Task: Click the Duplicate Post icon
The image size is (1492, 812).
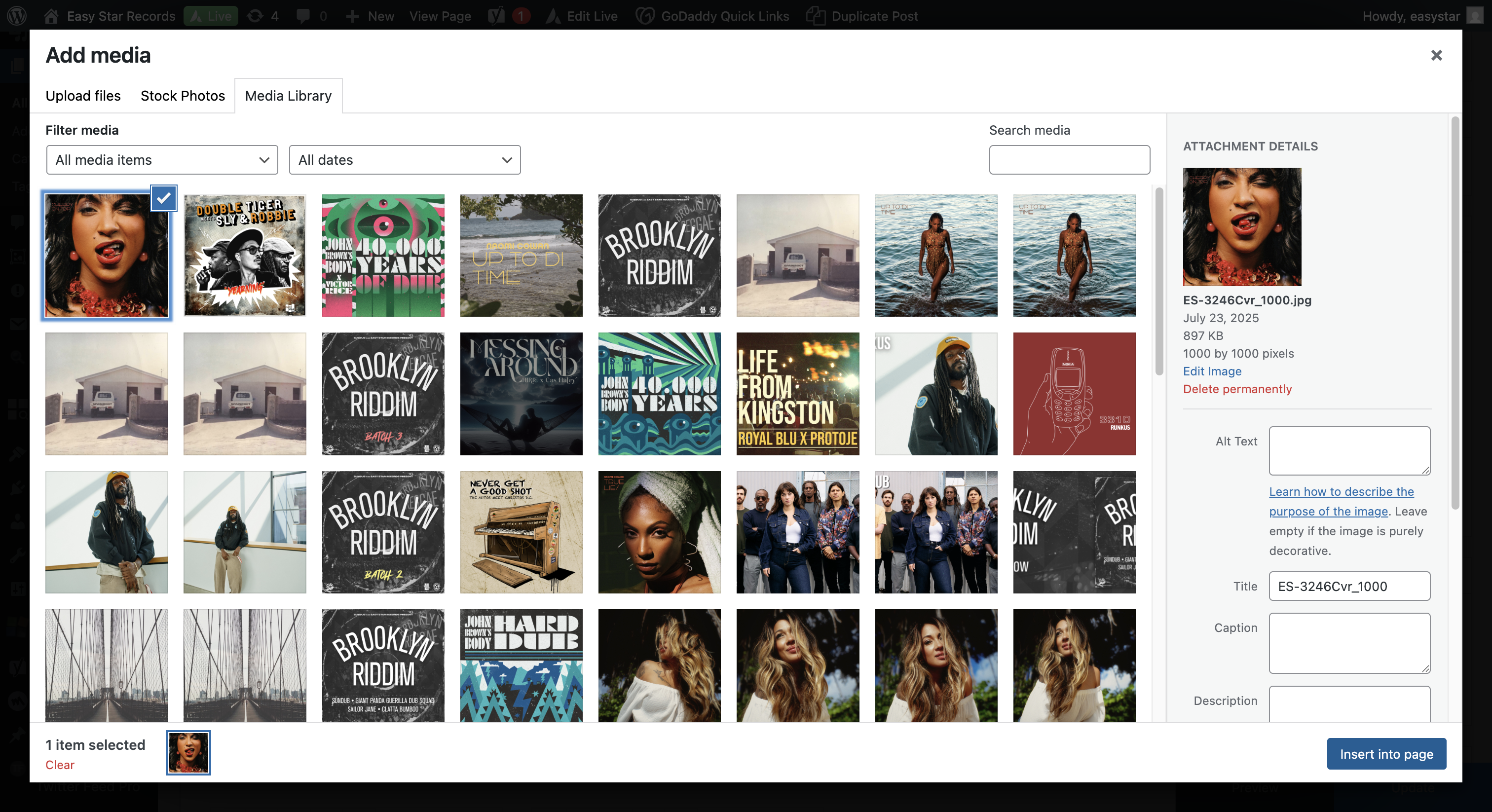Action: (x=816, y=16)
